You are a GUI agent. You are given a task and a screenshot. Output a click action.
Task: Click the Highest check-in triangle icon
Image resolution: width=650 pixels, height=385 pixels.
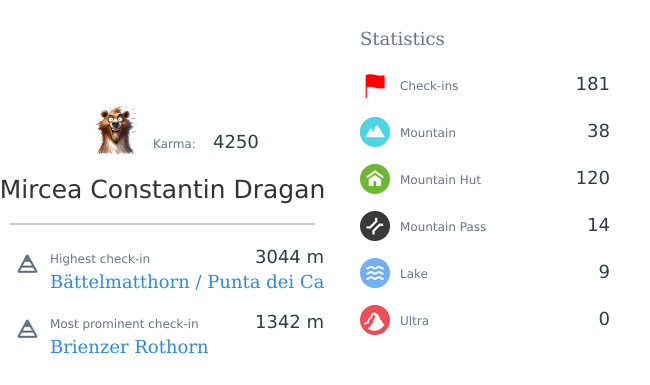(x=27, y=264)
